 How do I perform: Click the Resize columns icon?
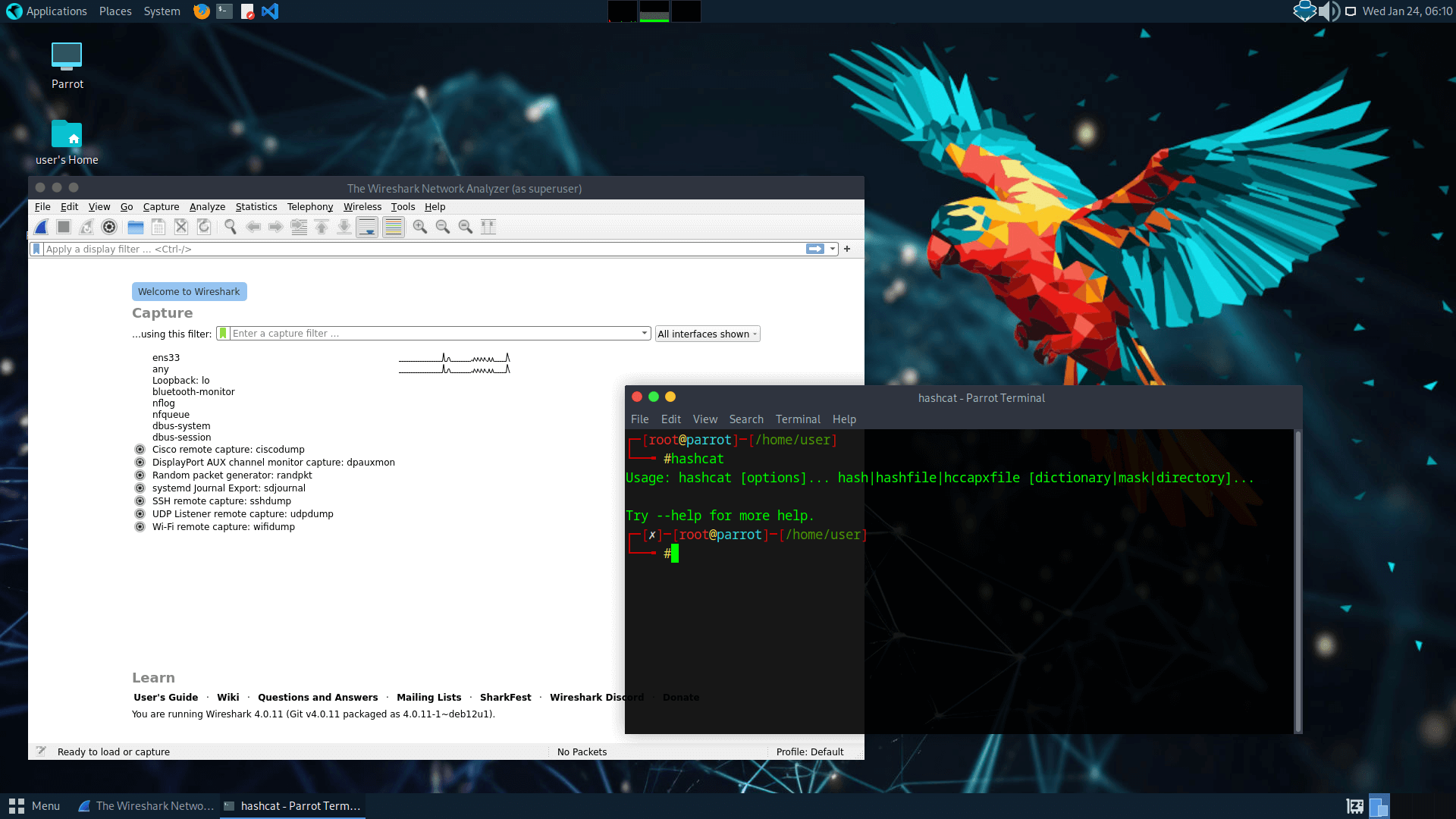tap(488, 227)
